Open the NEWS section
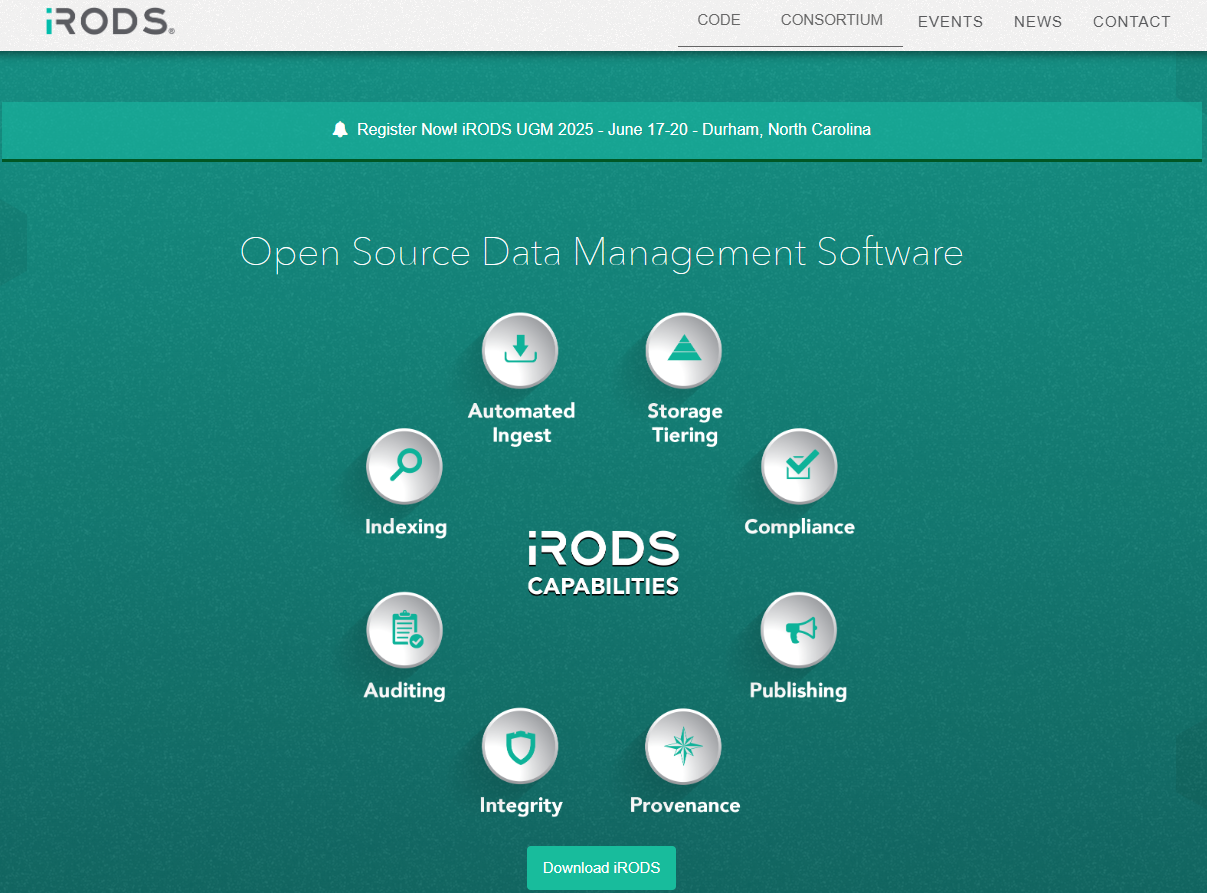Screen dimensions: 1207x893 (1038, 21)
